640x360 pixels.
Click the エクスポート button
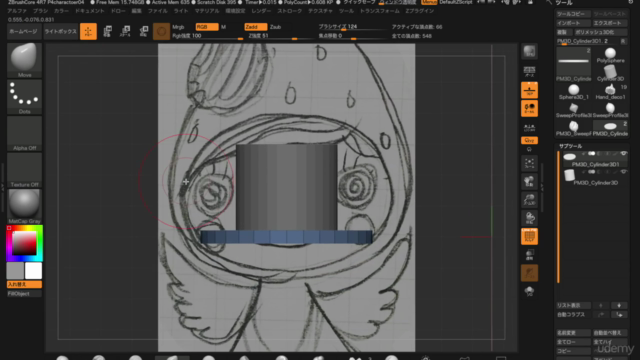[610, 23]
